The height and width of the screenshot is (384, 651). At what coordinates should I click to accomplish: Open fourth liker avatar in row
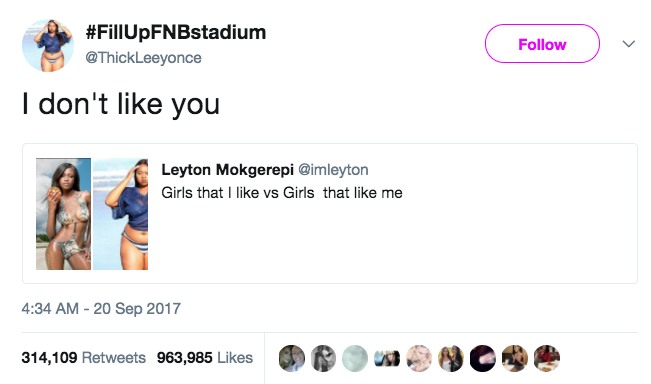[387, 358]
